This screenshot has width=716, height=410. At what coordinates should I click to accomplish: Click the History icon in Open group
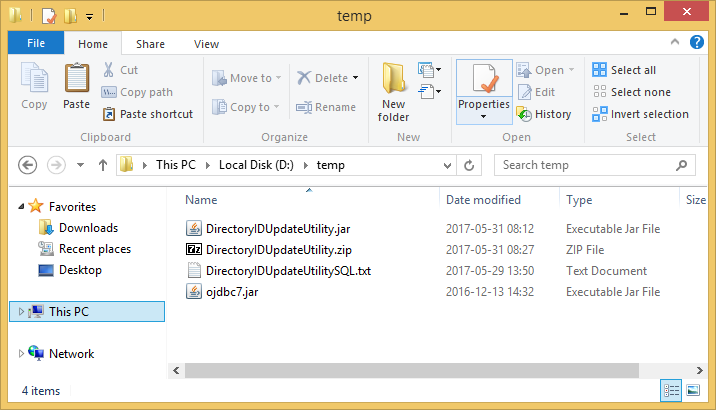523,114
